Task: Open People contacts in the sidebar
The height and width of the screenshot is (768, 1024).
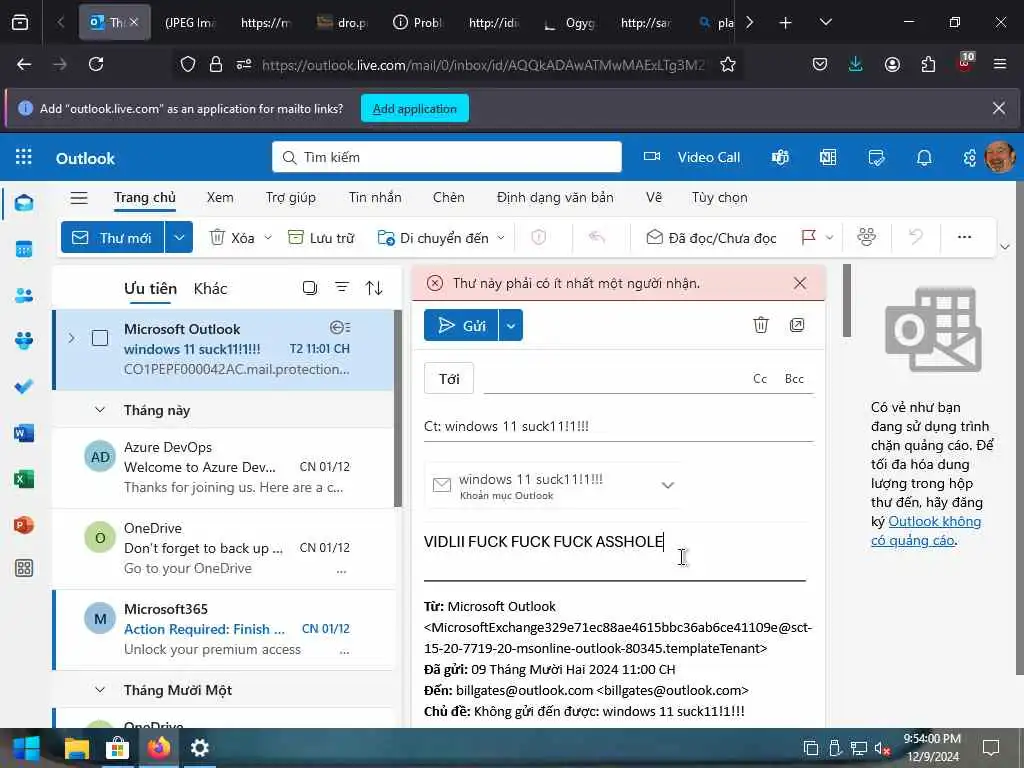Action: [x=24, y=295]
